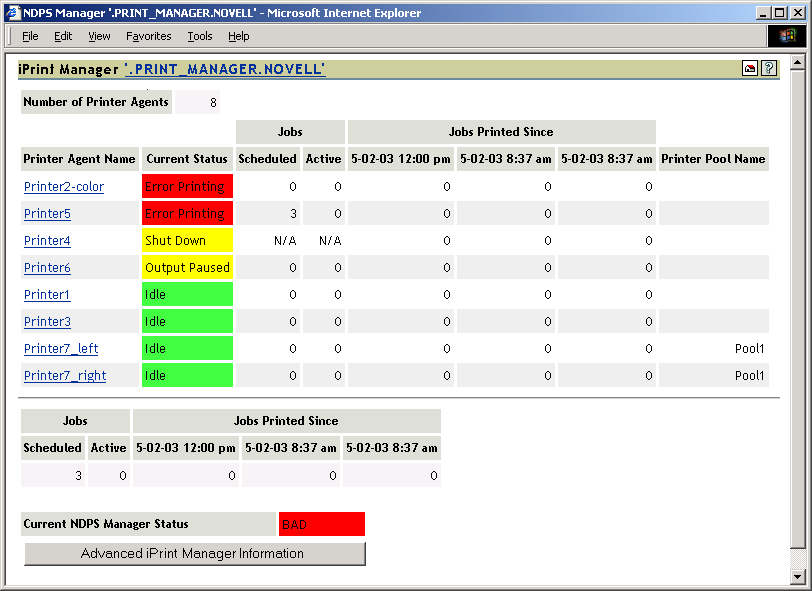Expand the View menu

coord(98,36)
